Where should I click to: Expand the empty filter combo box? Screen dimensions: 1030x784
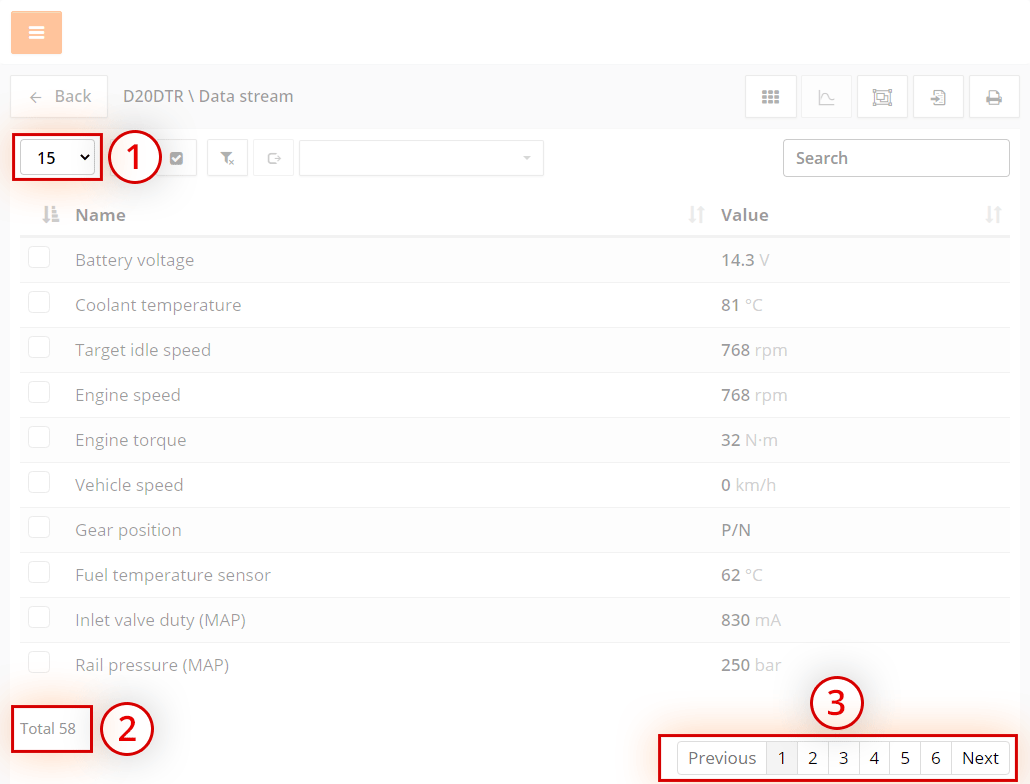[421, 158]
